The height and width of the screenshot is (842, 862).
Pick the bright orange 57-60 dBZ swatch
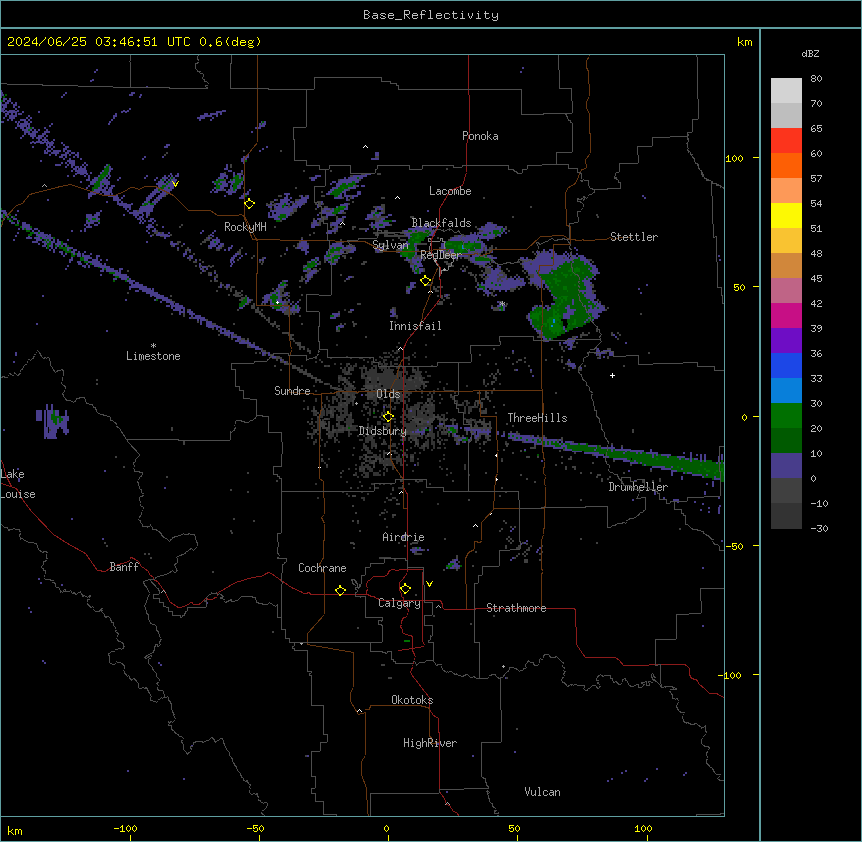[x=786, y=165]
